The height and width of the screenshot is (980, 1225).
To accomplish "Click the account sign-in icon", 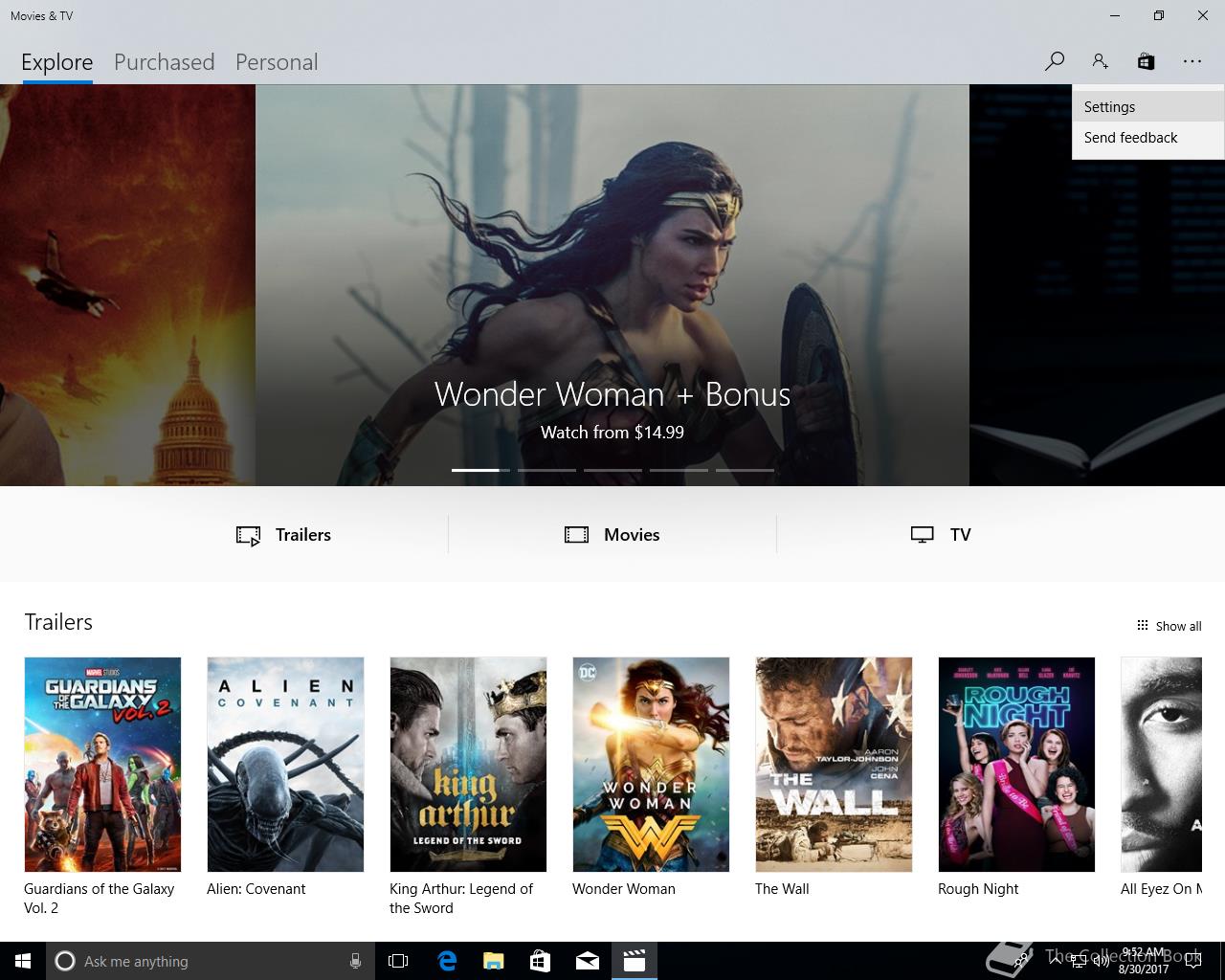I will click(1100, 61).
